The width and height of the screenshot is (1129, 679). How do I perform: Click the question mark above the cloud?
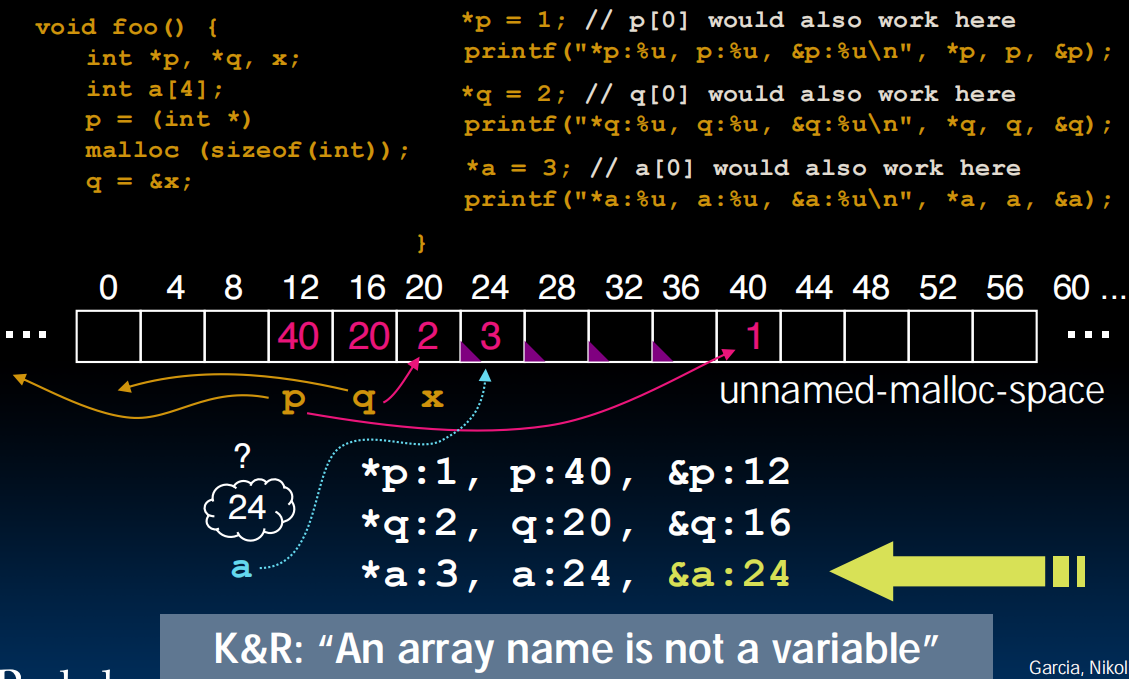click(243, 457)
